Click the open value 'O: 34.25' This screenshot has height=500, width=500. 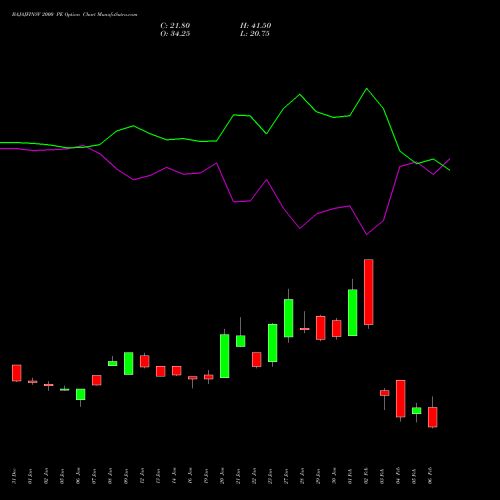coord(175,34)
